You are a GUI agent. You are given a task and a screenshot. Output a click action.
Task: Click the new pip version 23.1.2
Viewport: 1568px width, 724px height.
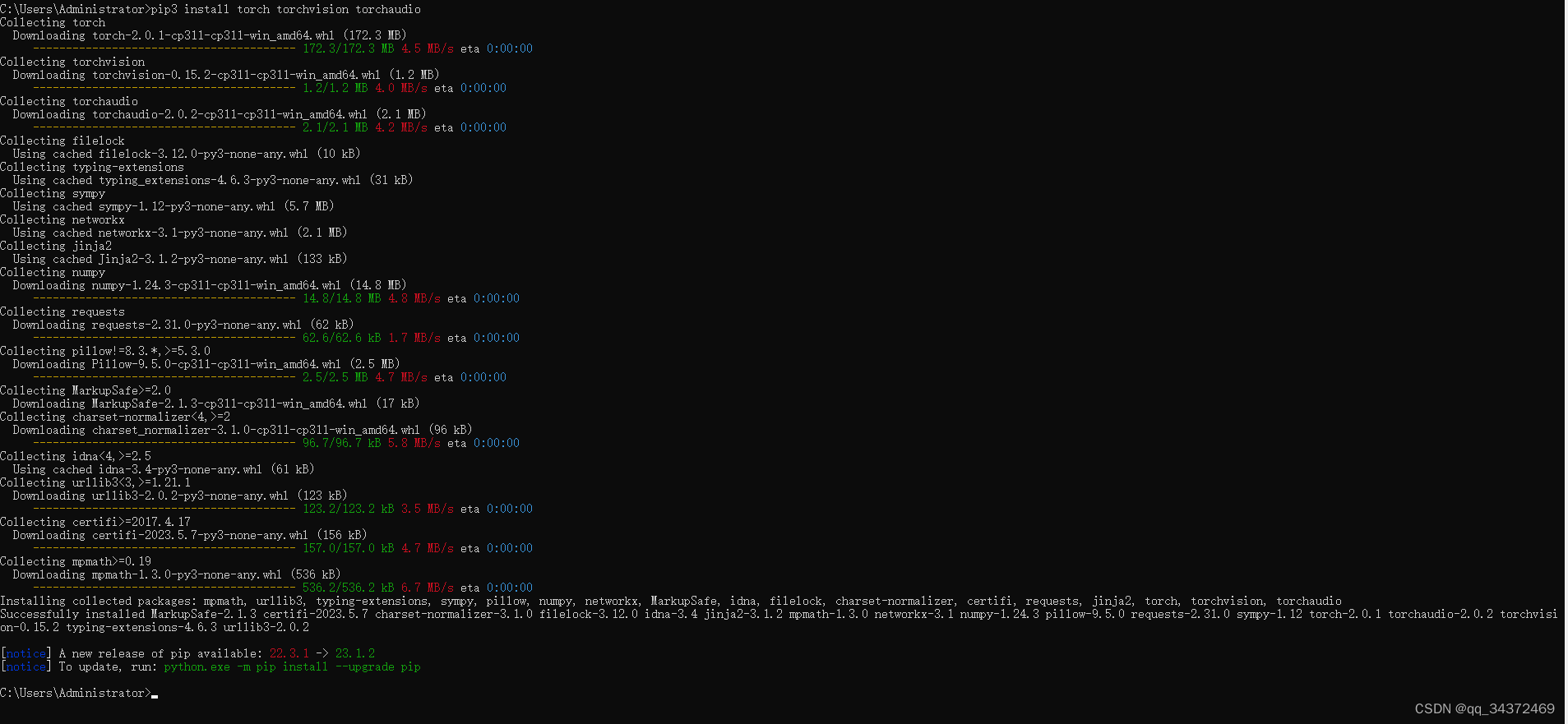pos(355,653)
